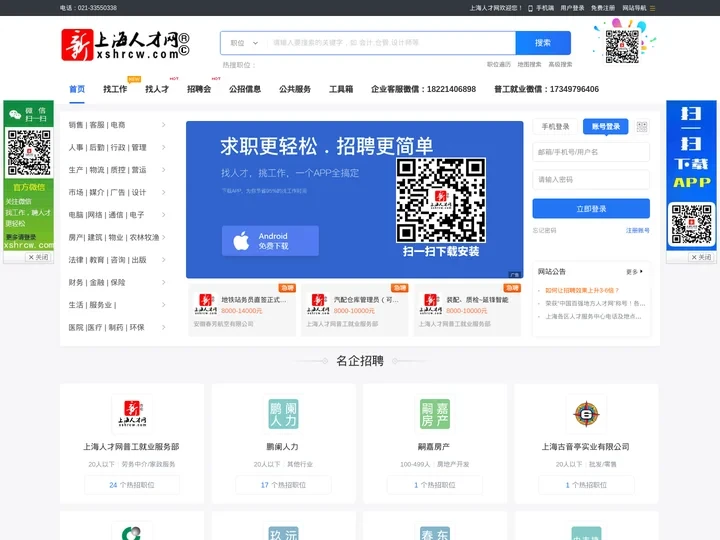
Task: Open 工具箱 menu item
Action: point(341,89)
